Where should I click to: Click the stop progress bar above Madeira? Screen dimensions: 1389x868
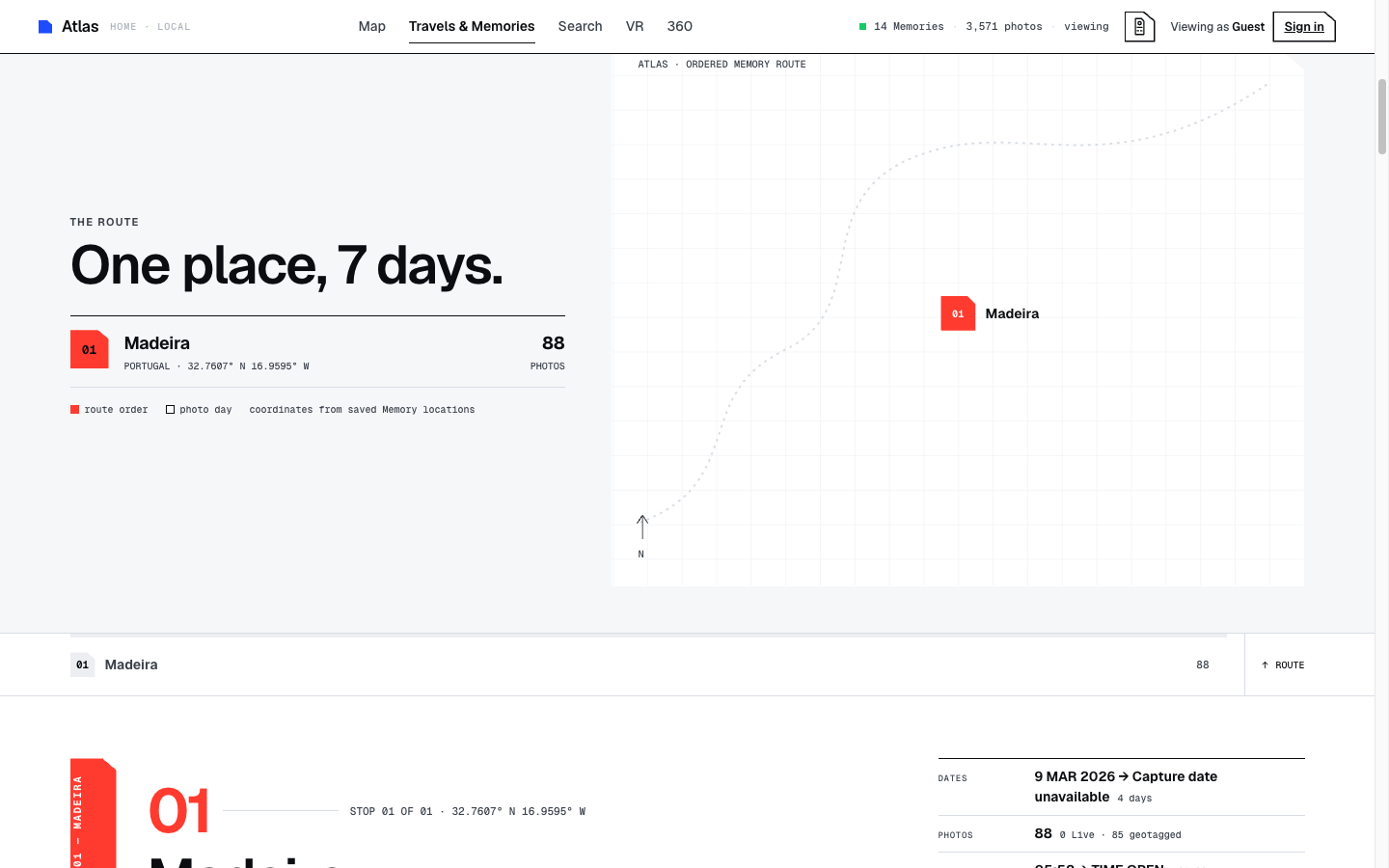click(x=648, y=636)
